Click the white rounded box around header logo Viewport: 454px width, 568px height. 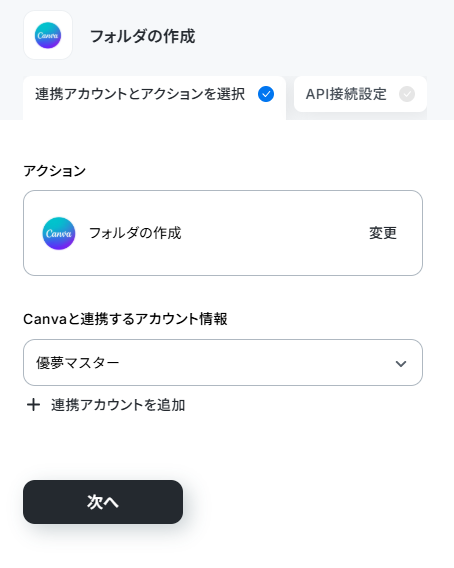point(48,35)
